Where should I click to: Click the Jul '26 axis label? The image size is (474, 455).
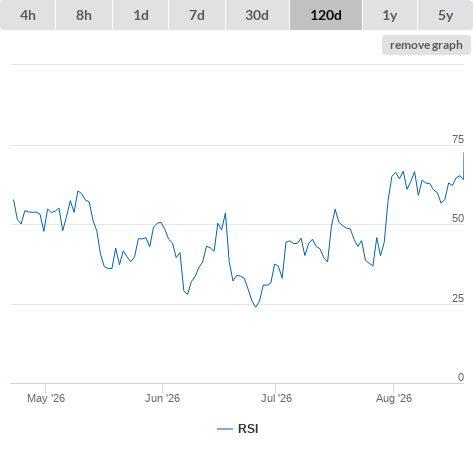coord(276,398)
